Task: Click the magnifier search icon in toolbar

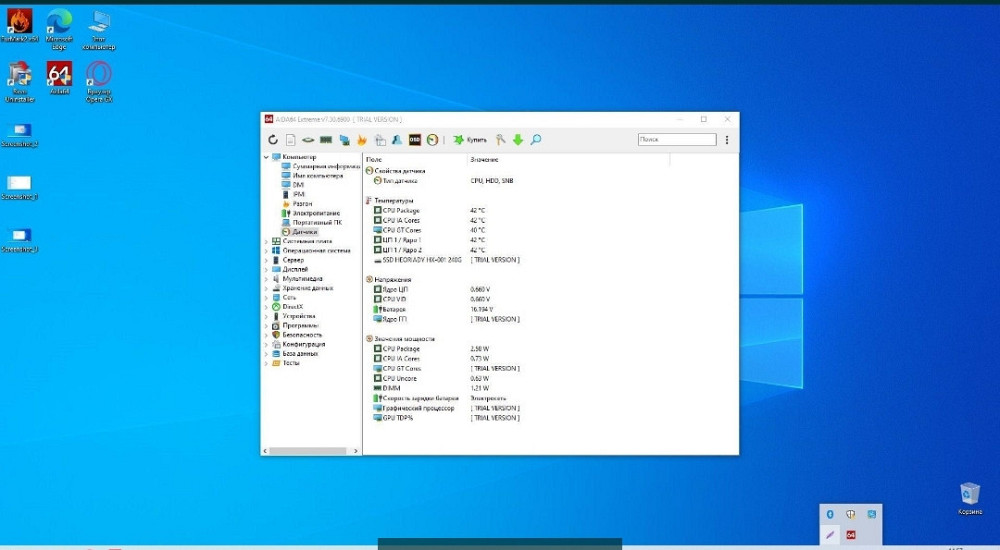Action: (536, 140)
